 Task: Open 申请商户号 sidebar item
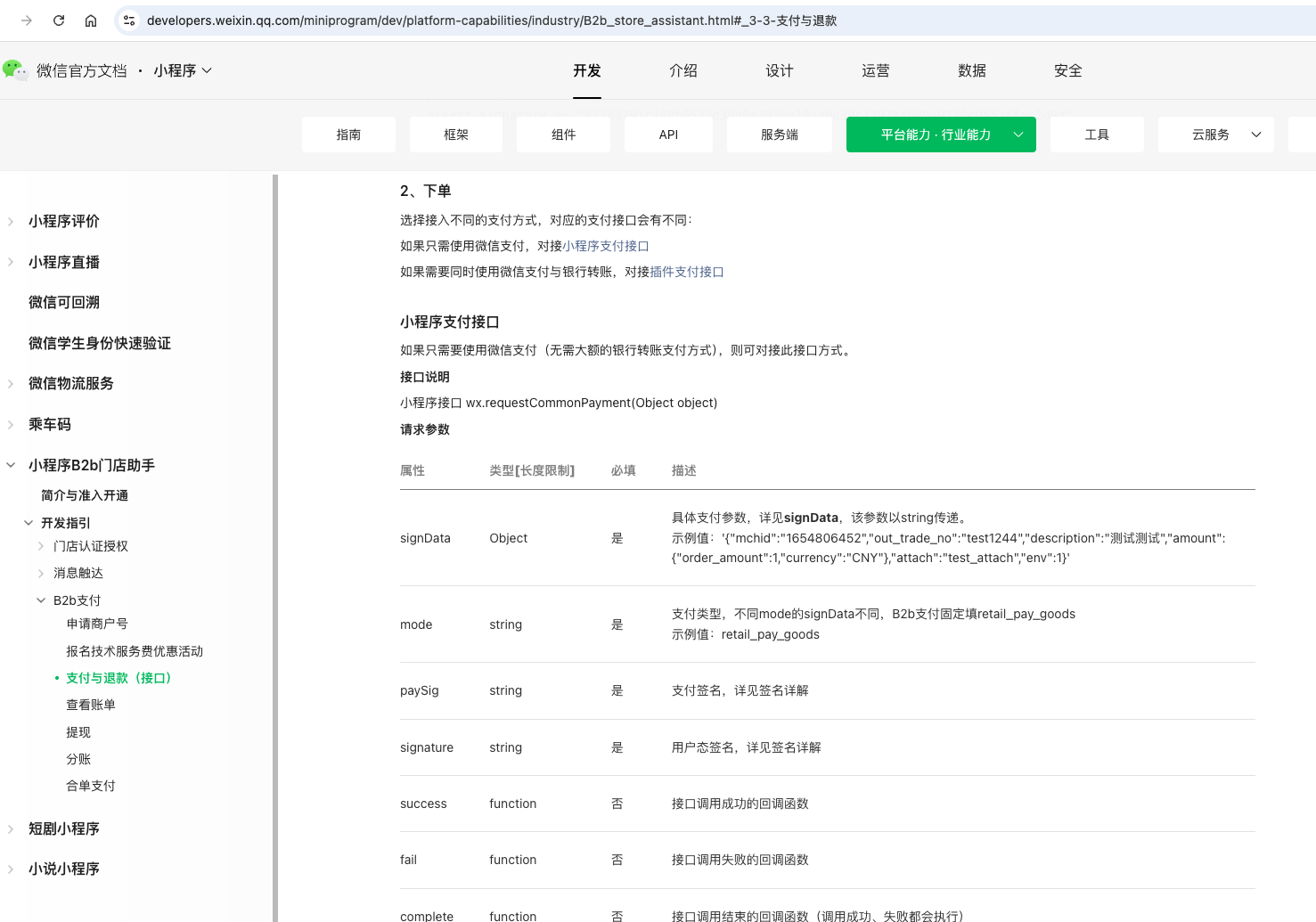tap(97, 624)
